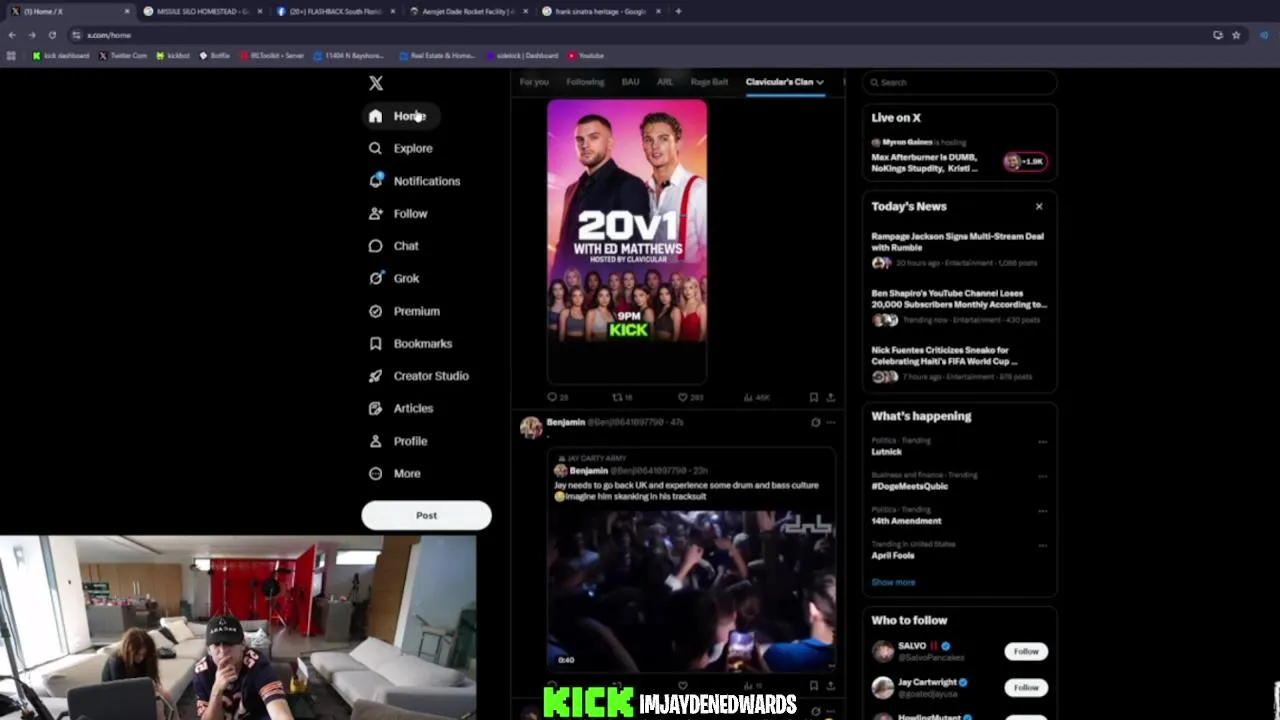Click the Grok icon on Benjamin's post
Image resolution: width=1280 pixels, height=720 pixels.
(x=815, y=422)
